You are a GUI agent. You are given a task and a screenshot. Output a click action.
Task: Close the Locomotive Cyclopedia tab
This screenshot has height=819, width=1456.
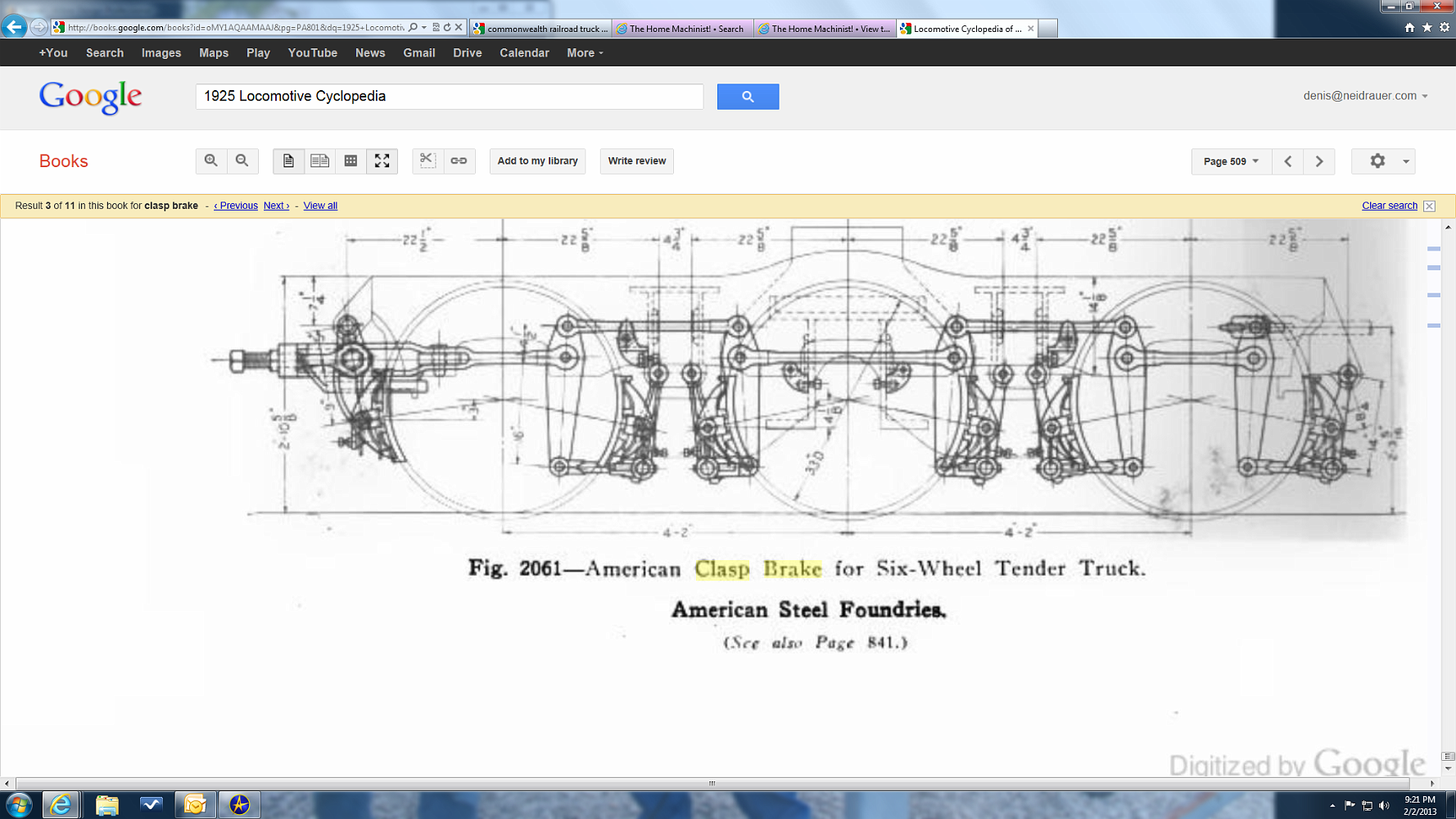pos(1030,29)
